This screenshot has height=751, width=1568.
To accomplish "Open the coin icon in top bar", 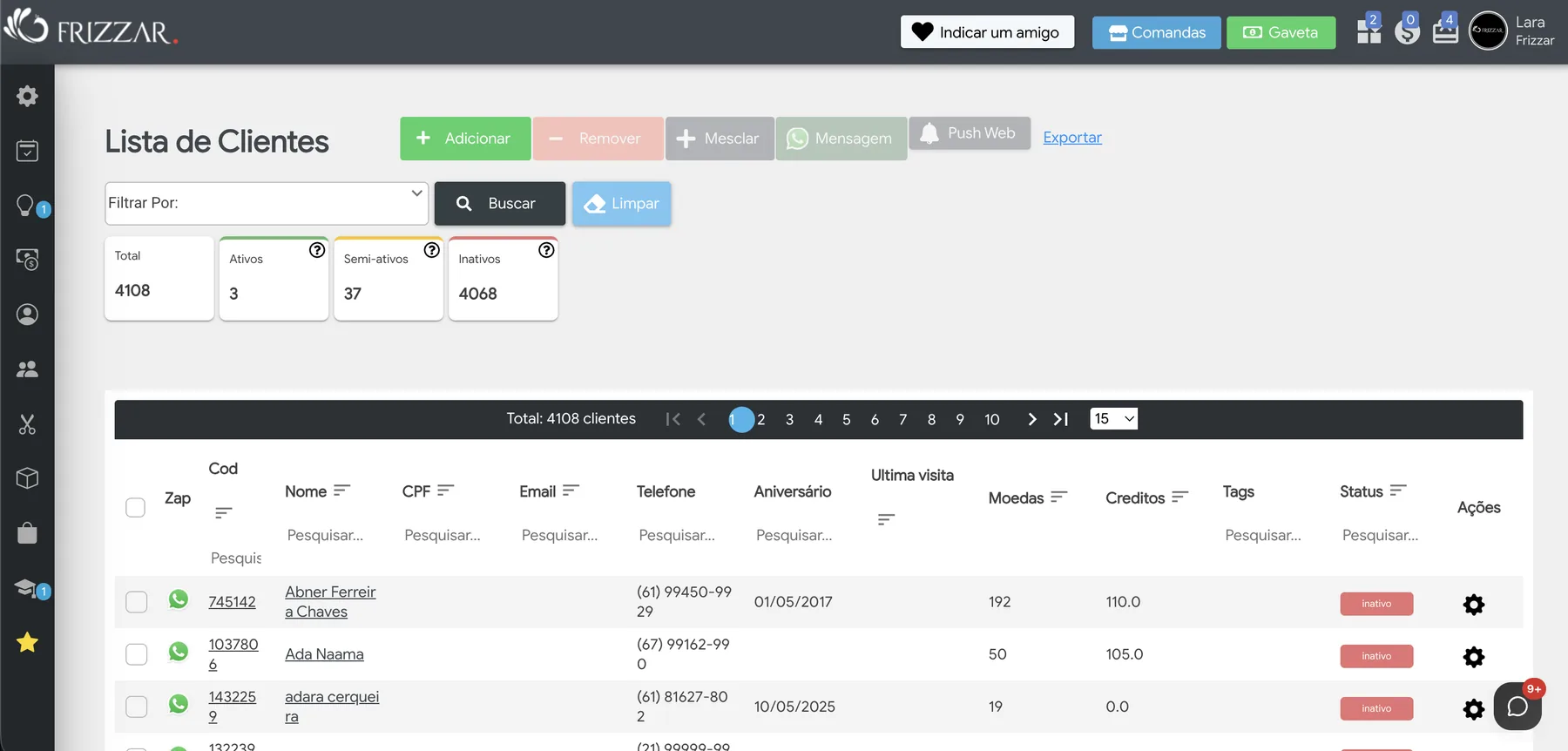I will [1407, 31].
